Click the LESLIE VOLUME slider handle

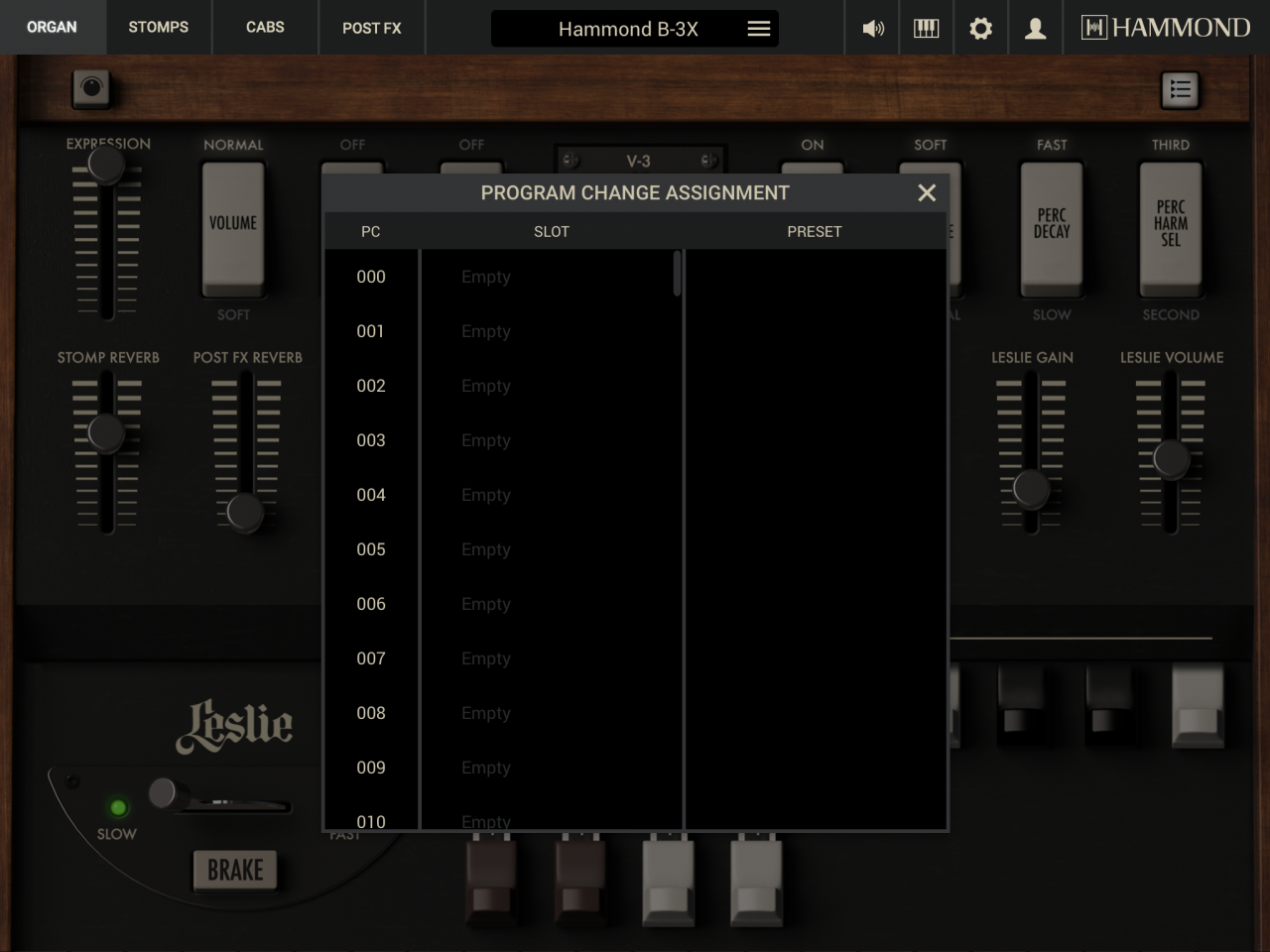(1171, 459)
